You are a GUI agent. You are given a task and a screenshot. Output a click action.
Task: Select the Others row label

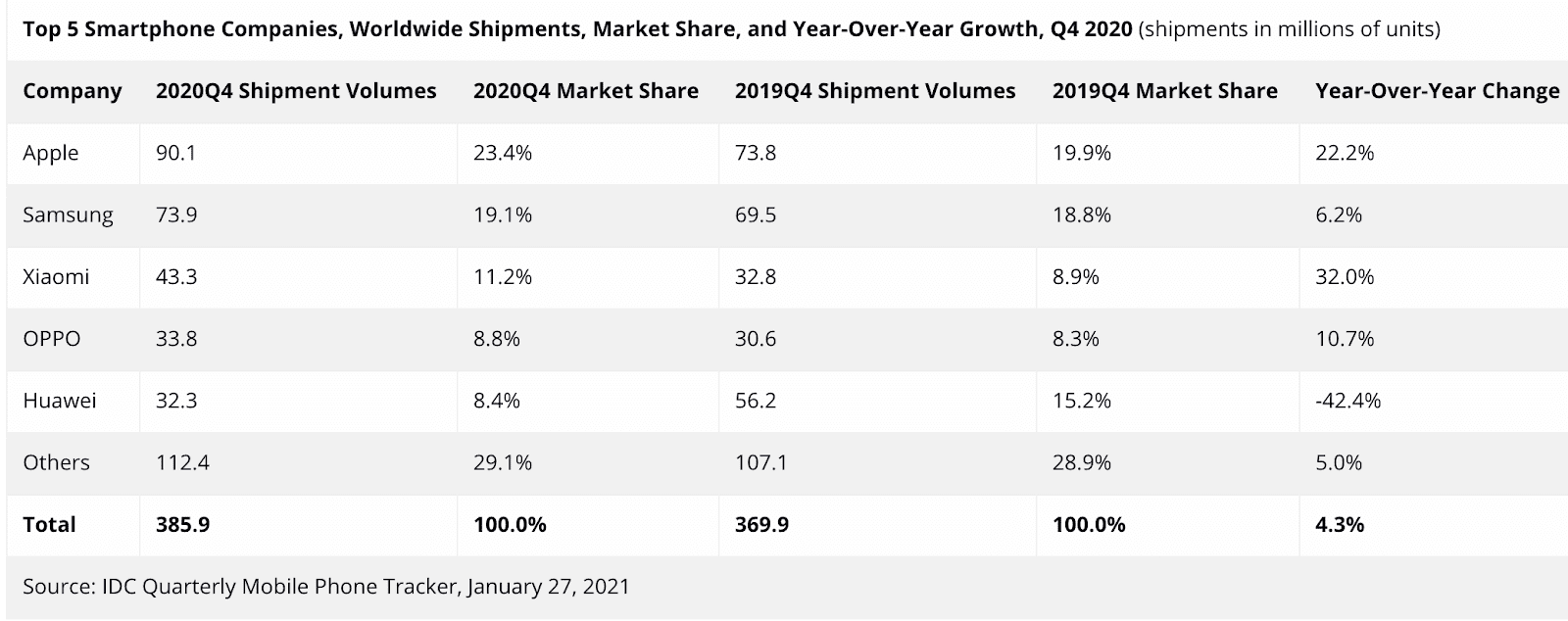pyautogui.click(x=56, y=462)
